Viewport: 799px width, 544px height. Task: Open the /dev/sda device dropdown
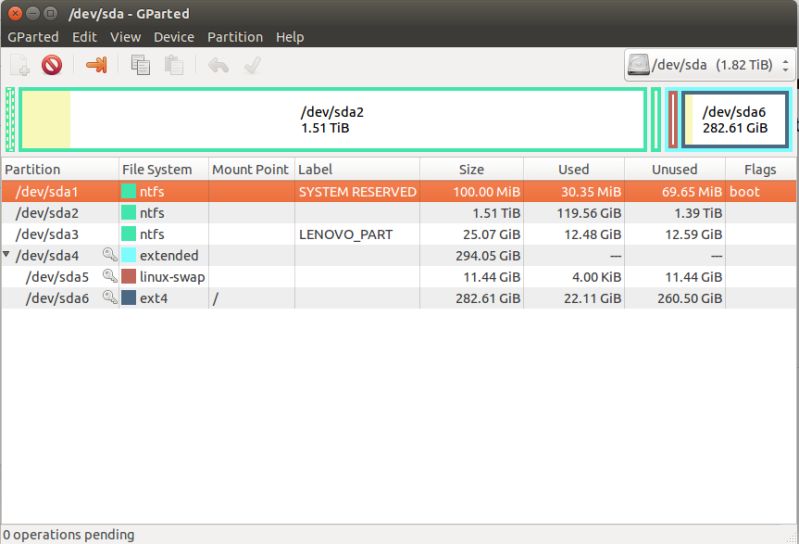pos(709,65)
